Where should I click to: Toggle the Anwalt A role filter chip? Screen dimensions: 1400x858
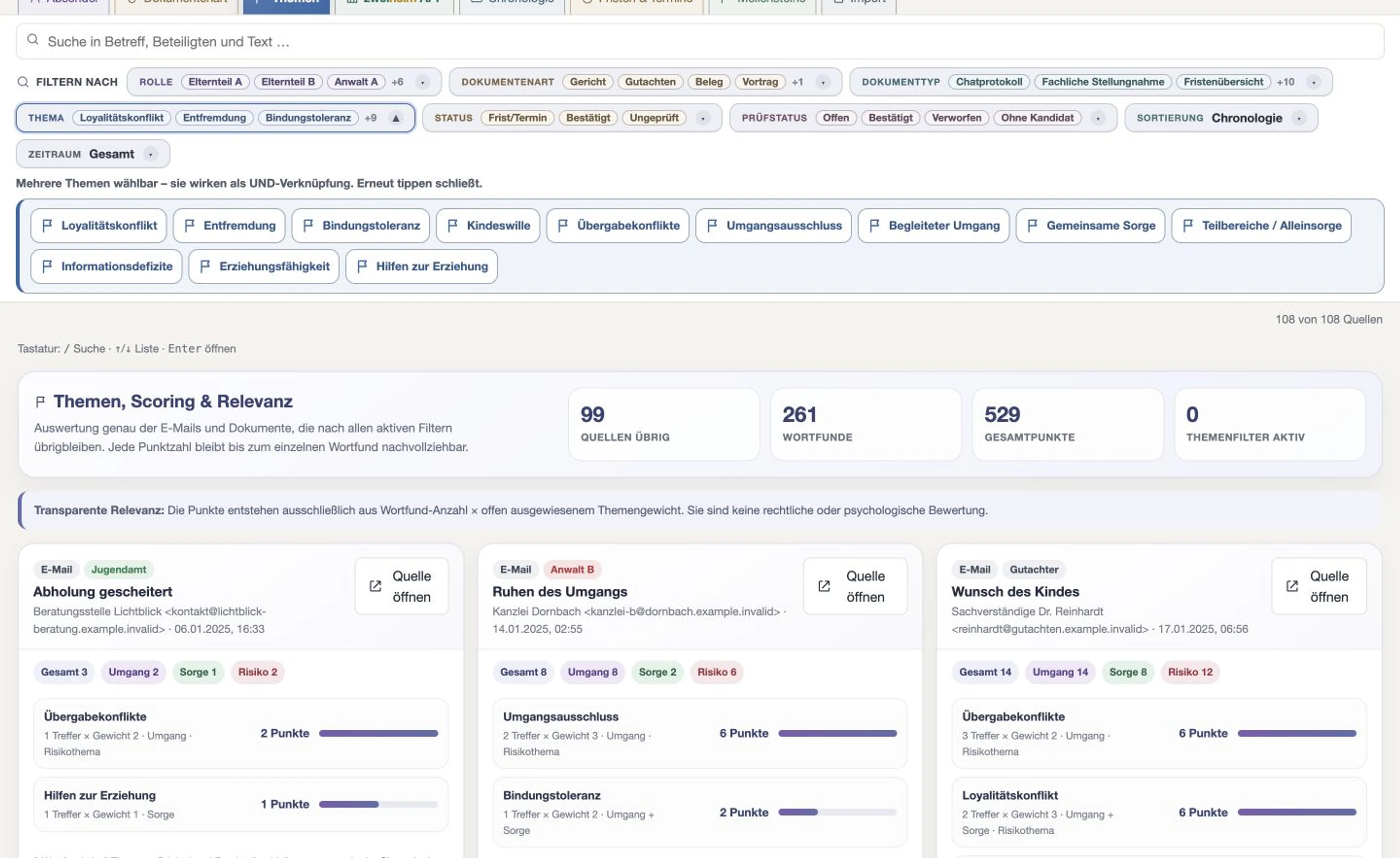[x=356, y=82]
